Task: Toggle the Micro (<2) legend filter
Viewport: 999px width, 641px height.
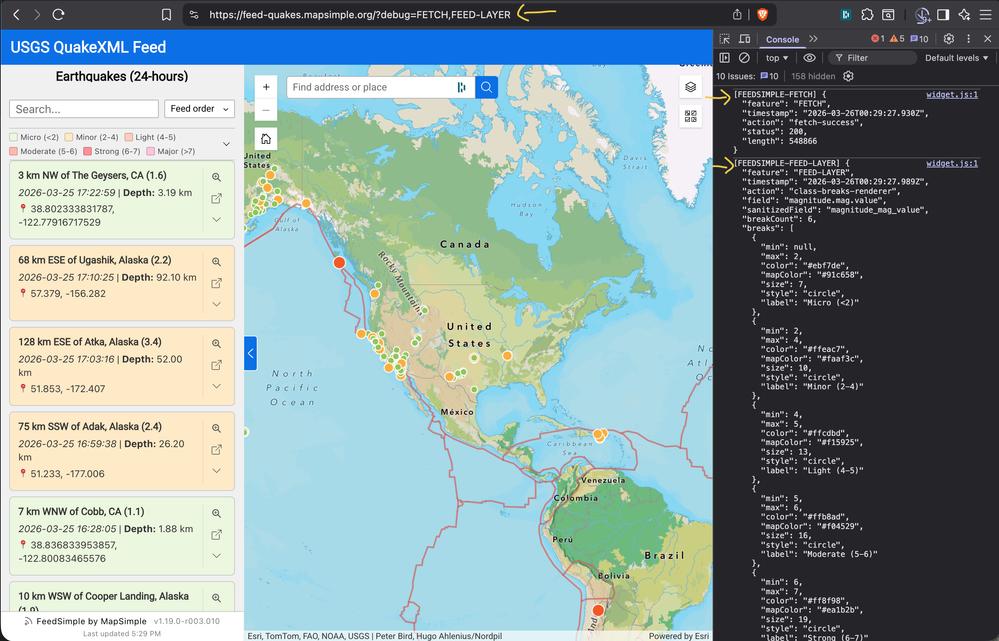Action: coord(34,137)
